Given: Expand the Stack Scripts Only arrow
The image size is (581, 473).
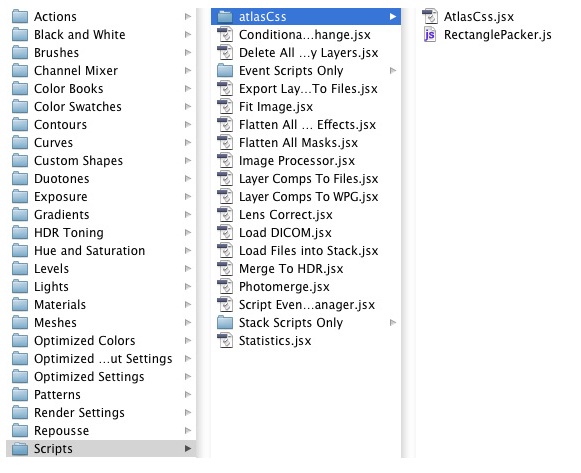Looking at the screenshot, I should coord(393,323).
